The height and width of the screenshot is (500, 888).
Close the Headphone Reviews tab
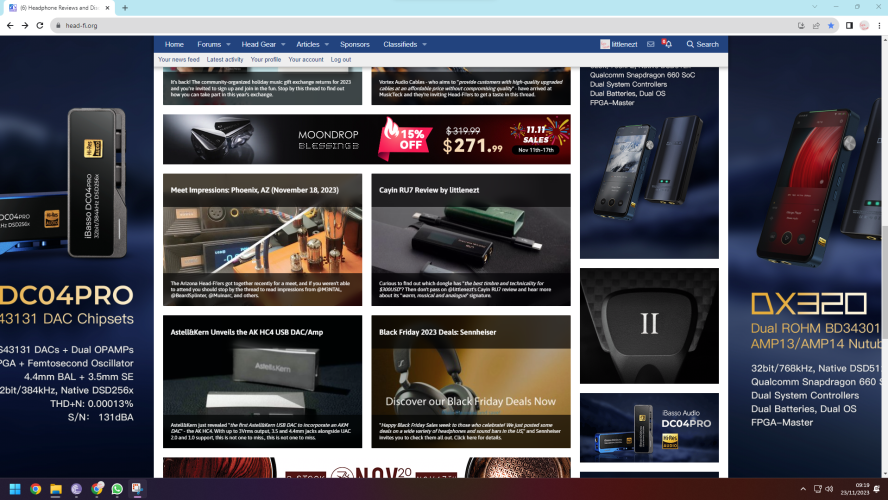click(108, 8)
